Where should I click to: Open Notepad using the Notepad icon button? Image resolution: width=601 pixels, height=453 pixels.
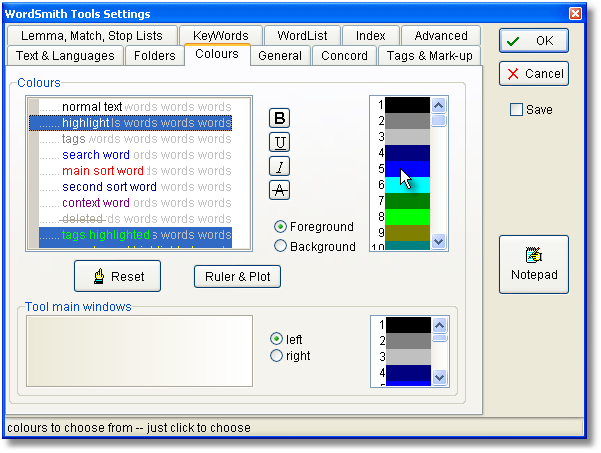pos(533,264)
